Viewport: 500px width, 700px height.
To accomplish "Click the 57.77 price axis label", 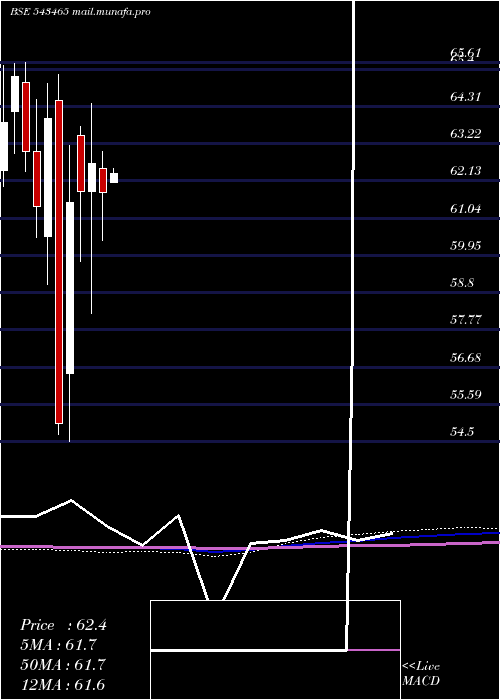I will [x=466, y=320].
